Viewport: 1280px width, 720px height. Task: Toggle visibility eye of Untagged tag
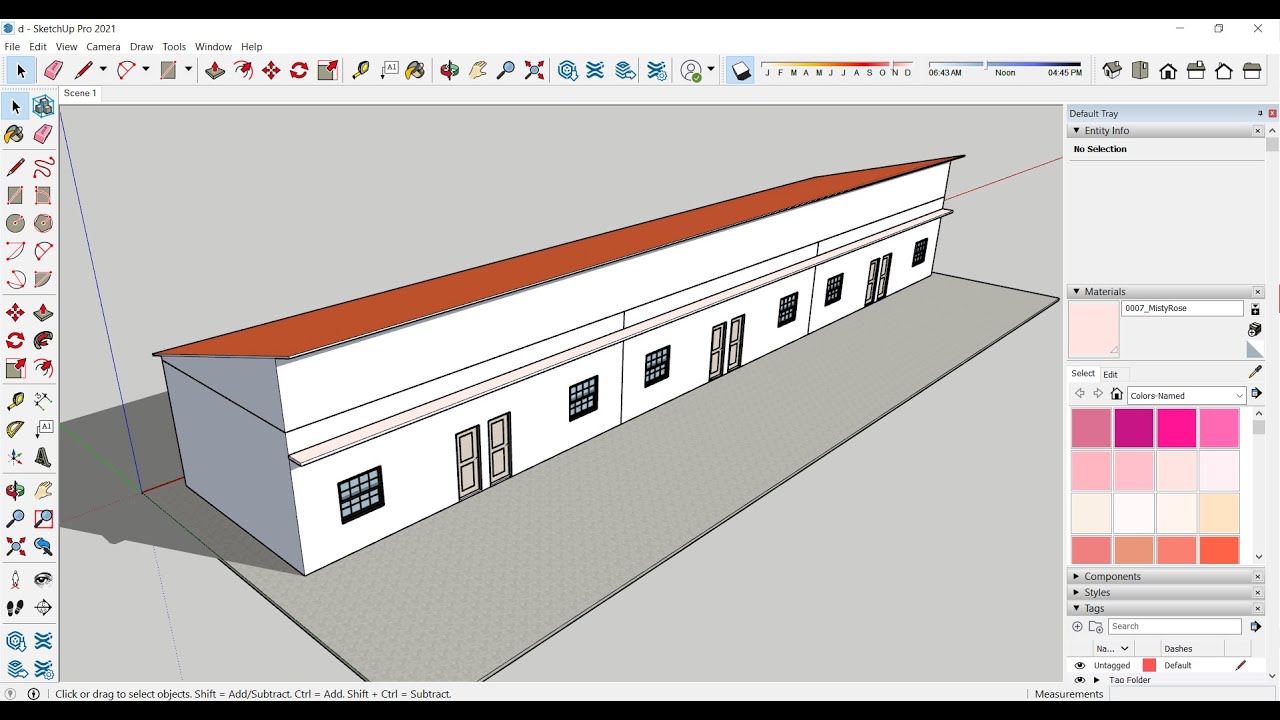[x=1079, y=665]
